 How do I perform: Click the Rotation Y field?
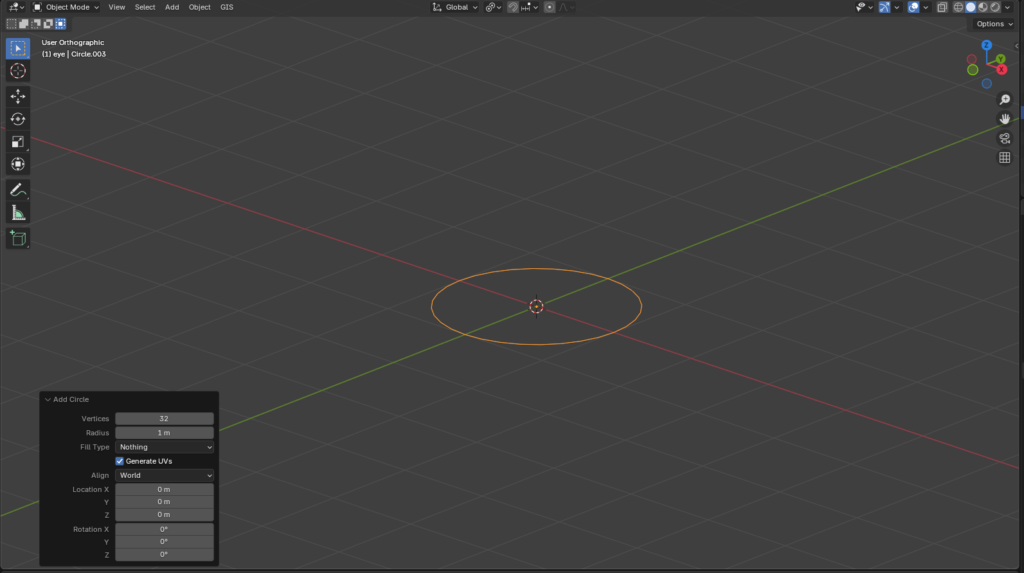click(165, 542)
